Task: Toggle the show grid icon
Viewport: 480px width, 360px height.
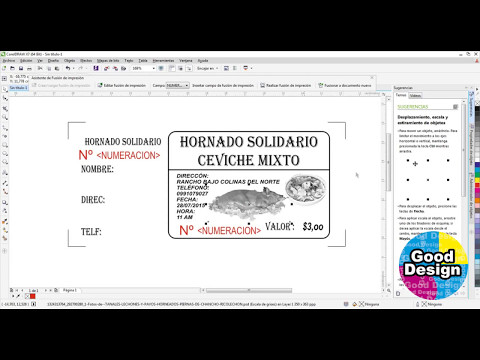Action: click(x=181, y=68)
